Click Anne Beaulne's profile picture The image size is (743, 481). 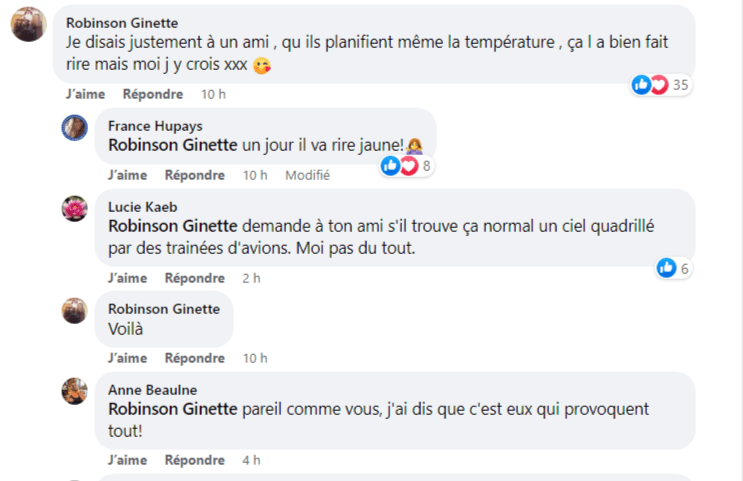75,391
